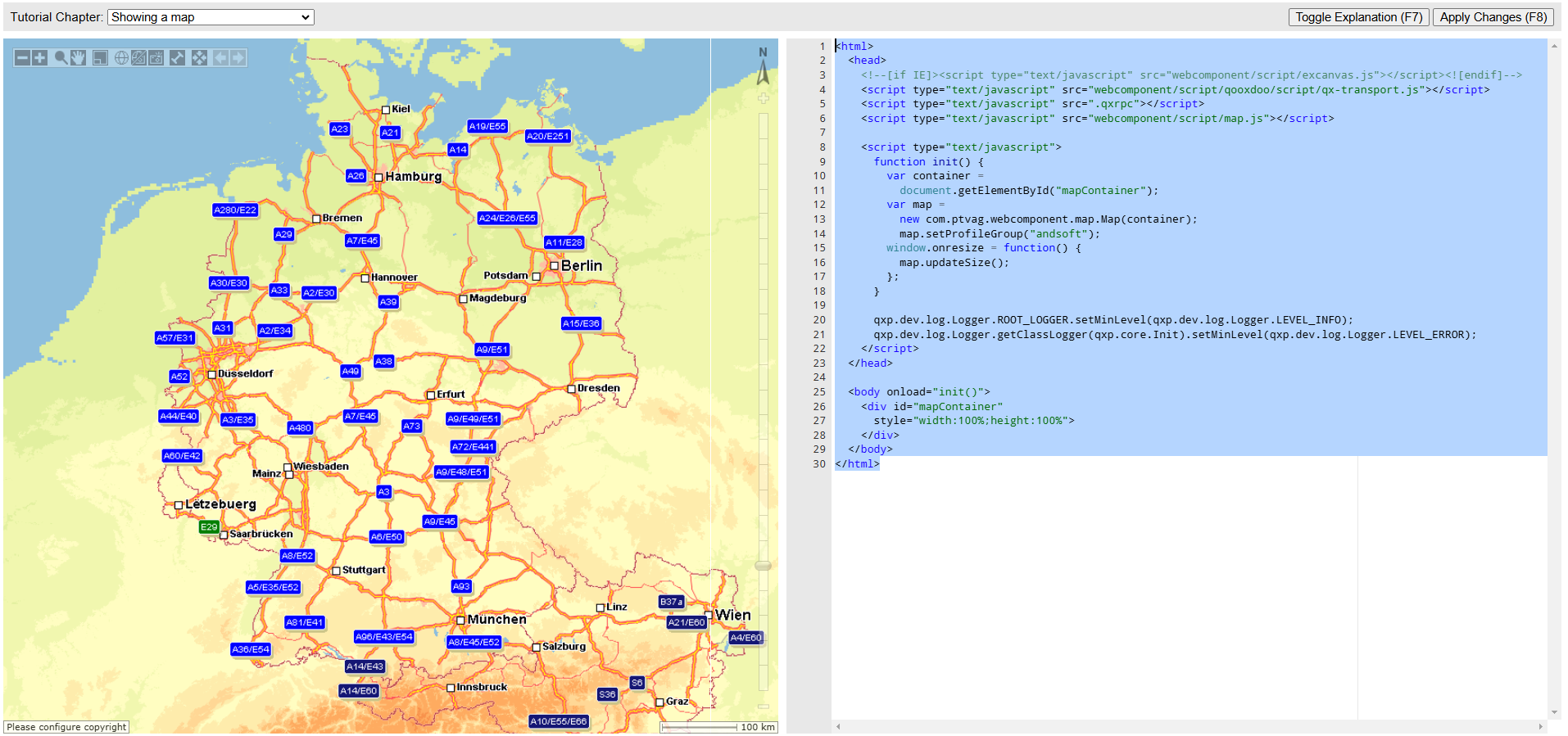Click Apply Changes (F8) button
Viewport: 1568px width, 736px height.
(1493, 17)
